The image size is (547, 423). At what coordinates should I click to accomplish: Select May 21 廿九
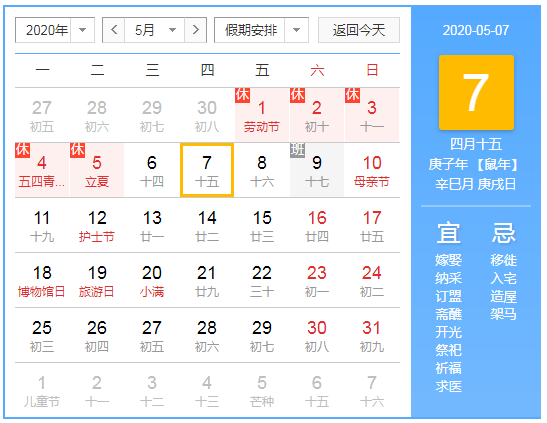pos(207,280)
